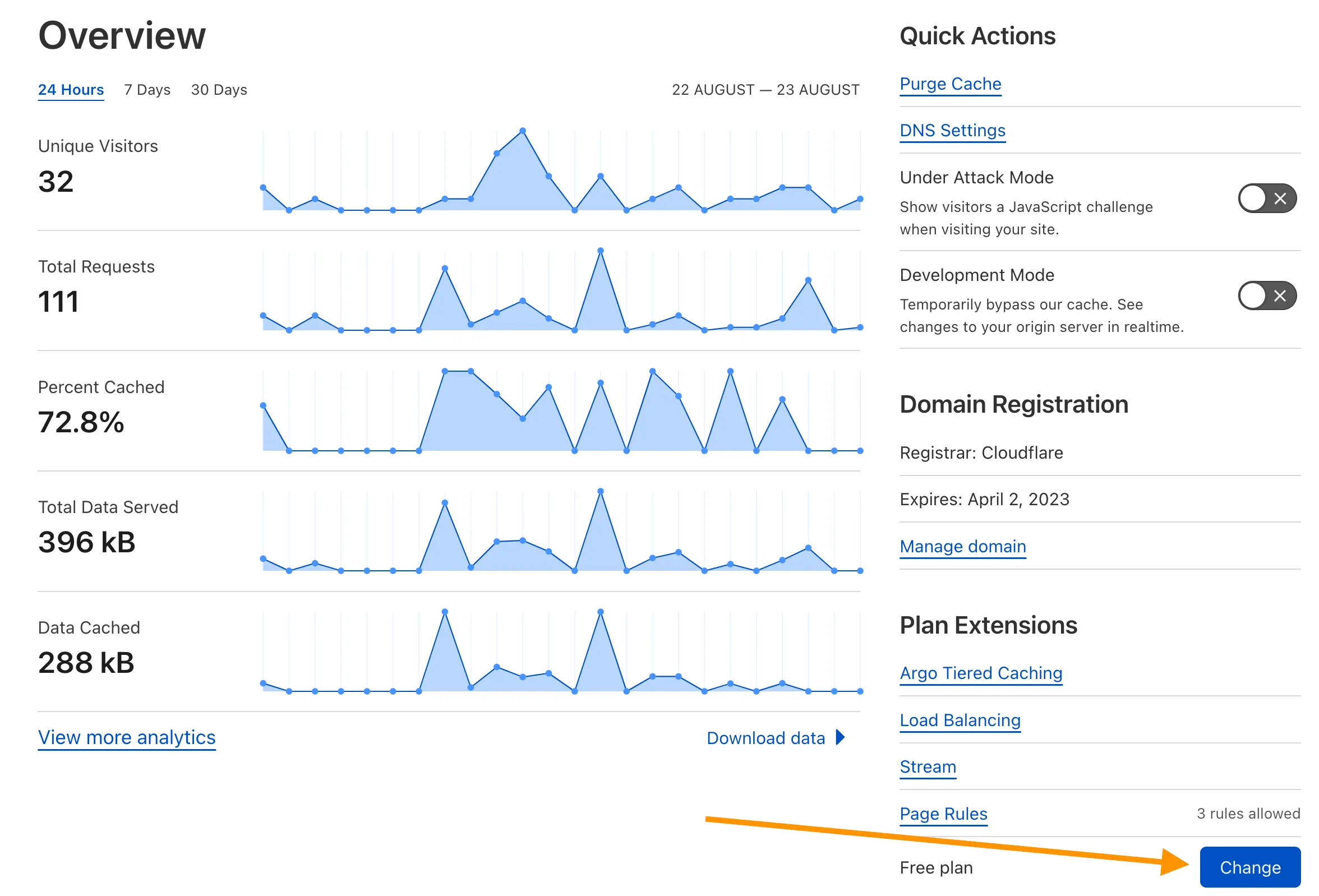The image size is (1319, 896).
Task: Open Purge Cache
Action: (x=950, y=84)
